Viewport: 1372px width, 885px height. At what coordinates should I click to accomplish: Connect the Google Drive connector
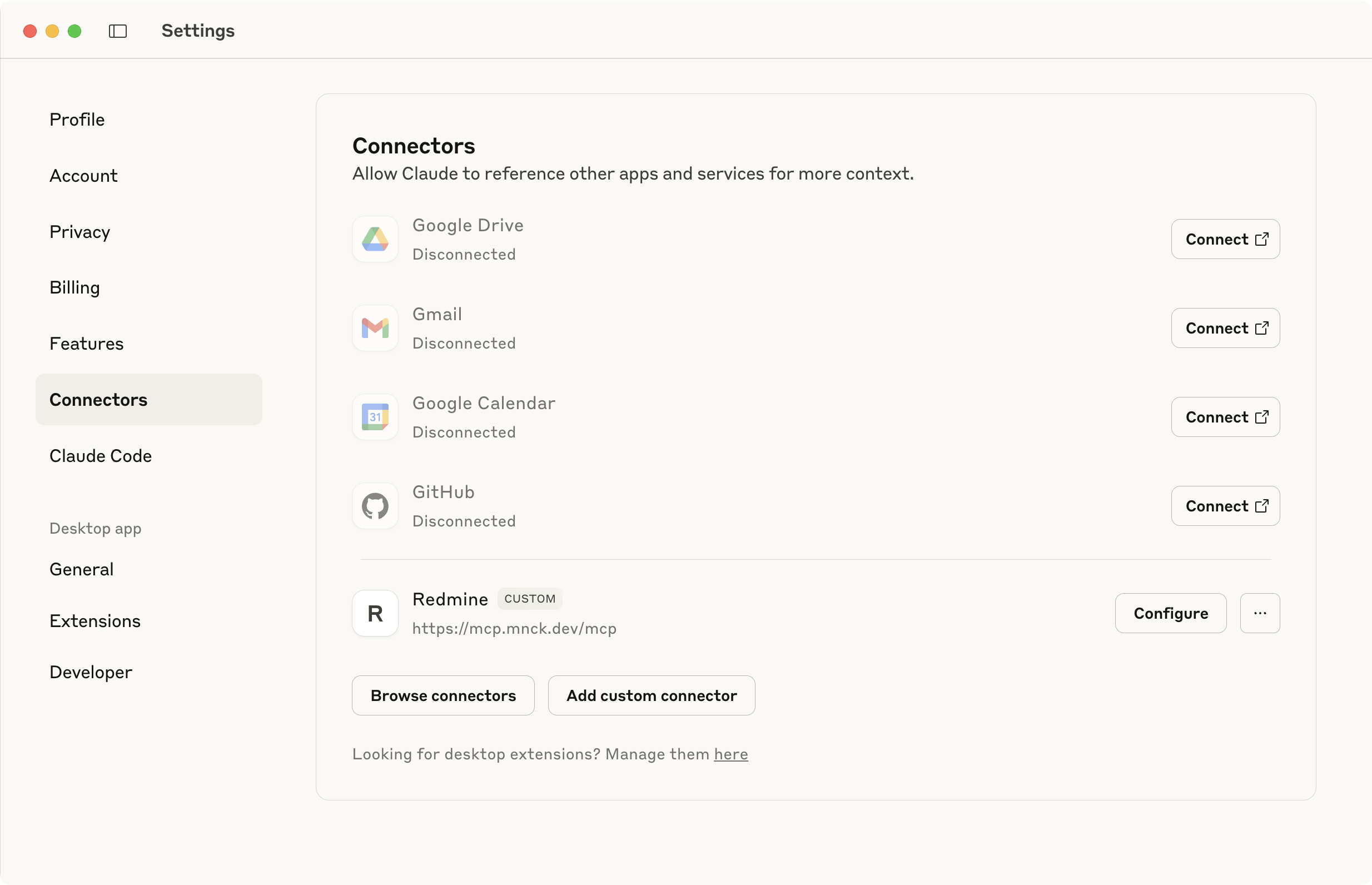click(1225, 239)
